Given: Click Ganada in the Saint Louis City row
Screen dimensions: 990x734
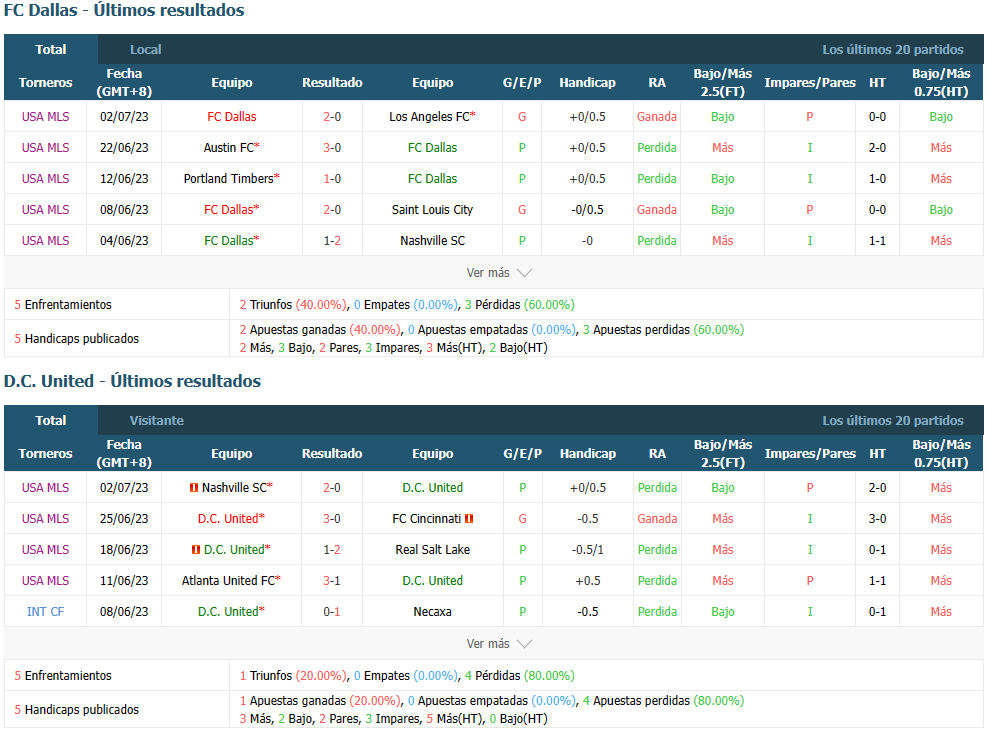Looking at the screenshot, I should (x=657, y=210).
